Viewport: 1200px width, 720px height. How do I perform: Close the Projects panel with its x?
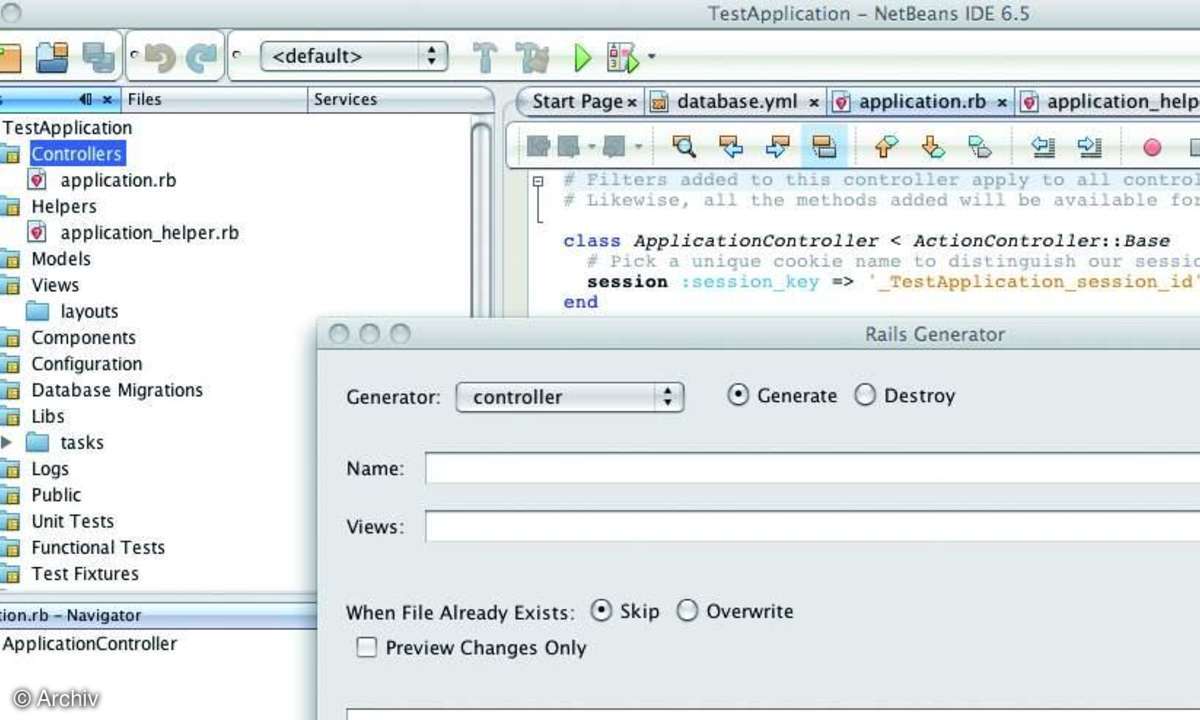107,100
